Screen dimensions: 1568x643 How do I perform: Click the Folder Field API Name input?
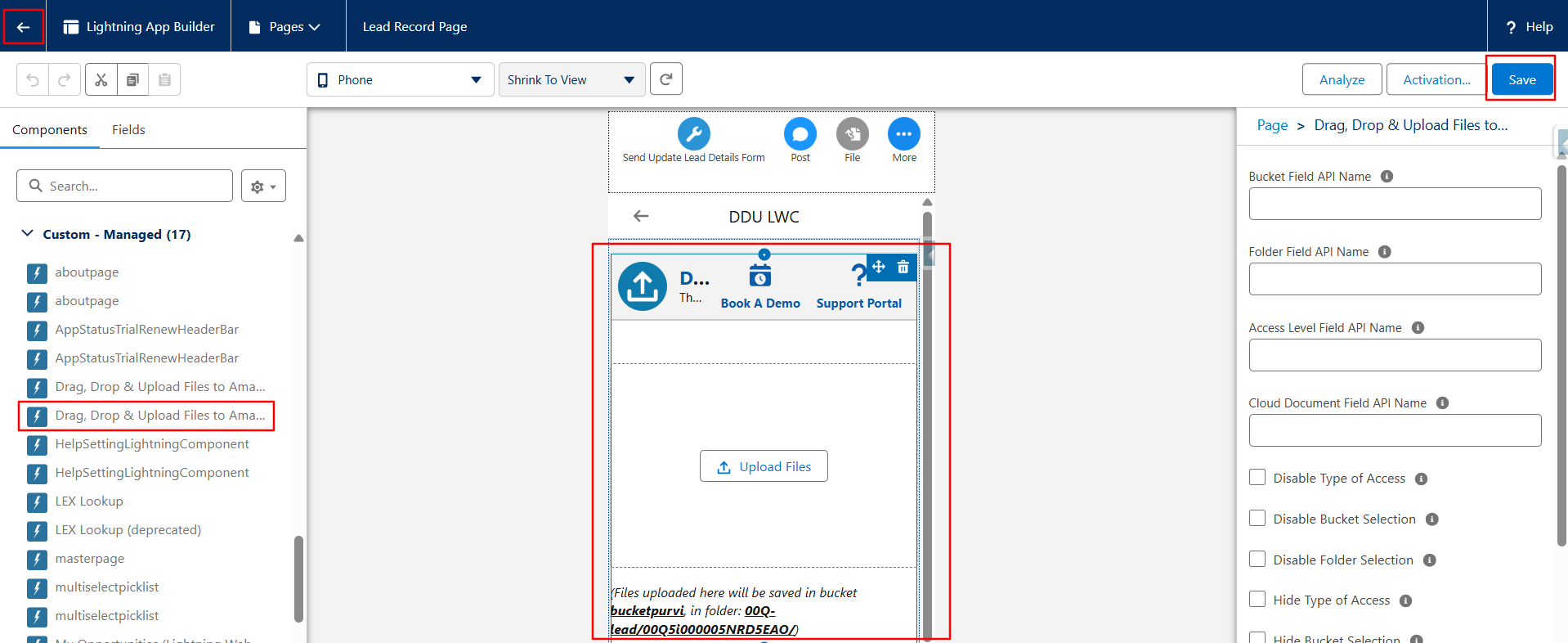1395,279
